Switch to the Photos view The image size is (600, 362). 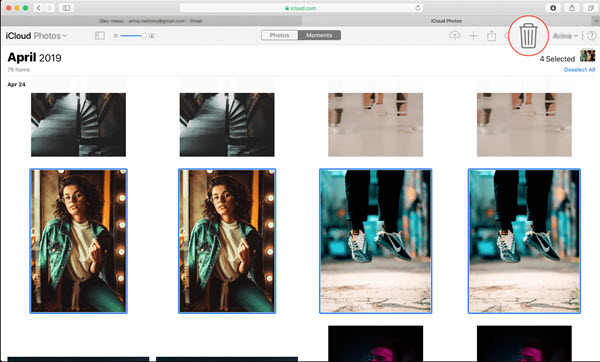[279, 35]
